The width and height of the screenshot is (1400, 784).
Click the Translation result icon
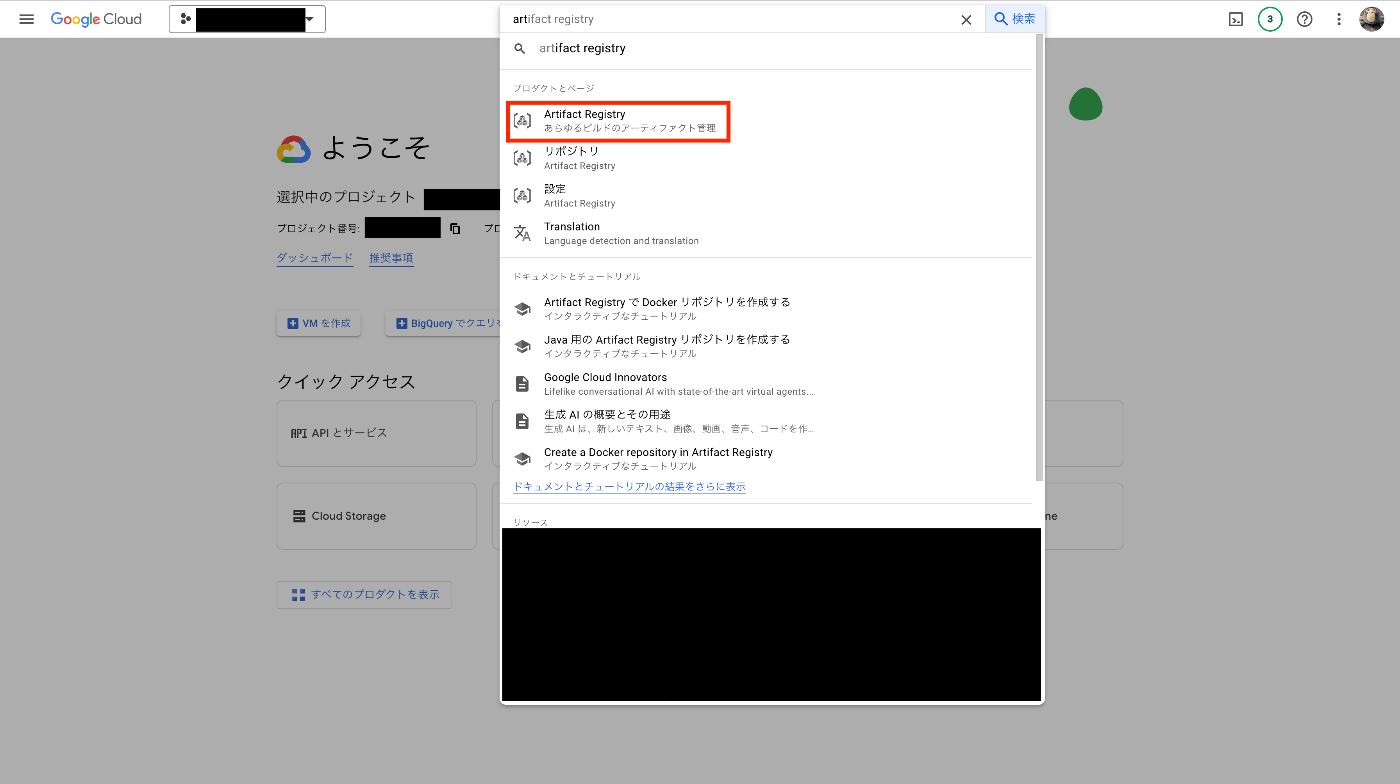pos(522,233)
